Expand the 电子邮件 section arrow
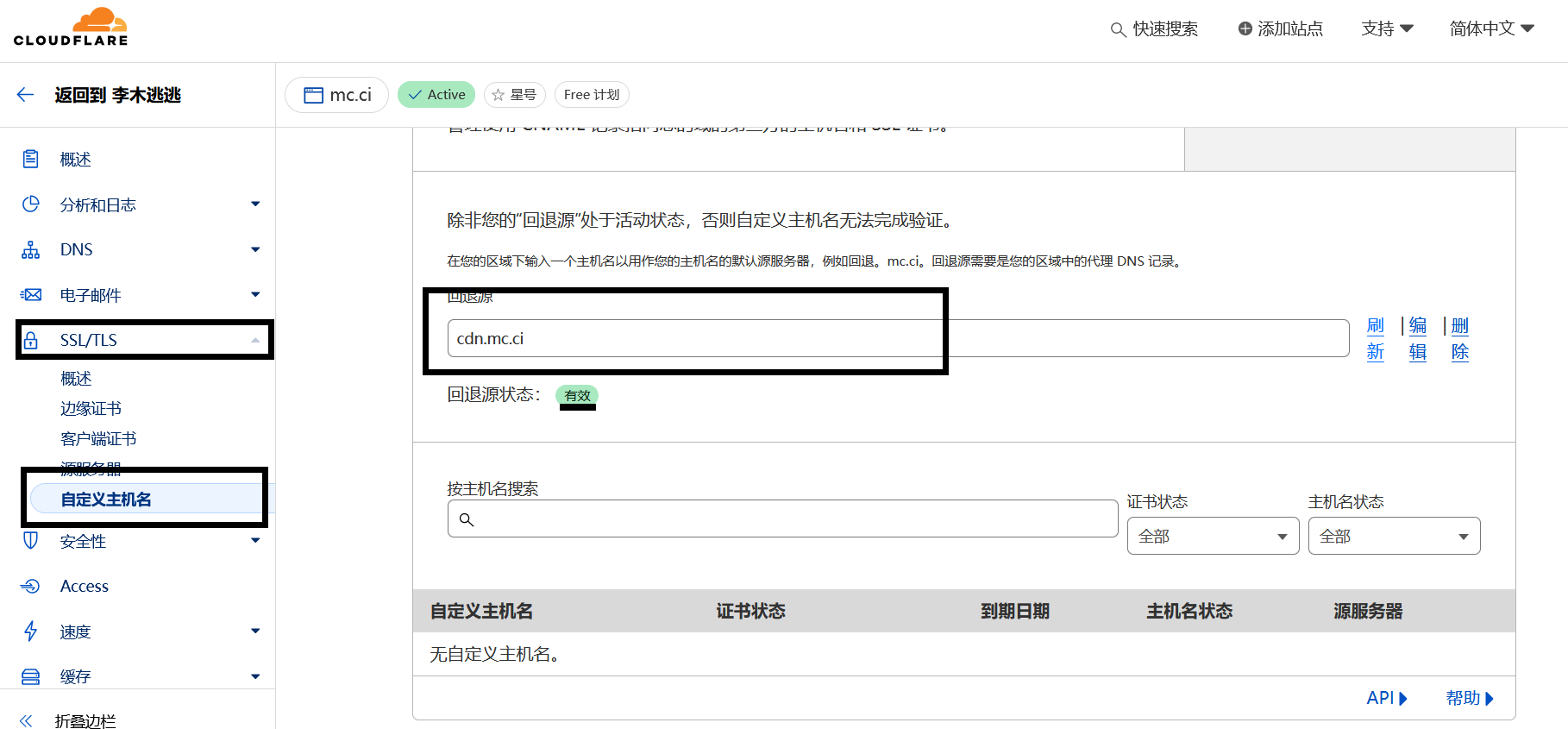1568x729 pixels. pos(255,294)
